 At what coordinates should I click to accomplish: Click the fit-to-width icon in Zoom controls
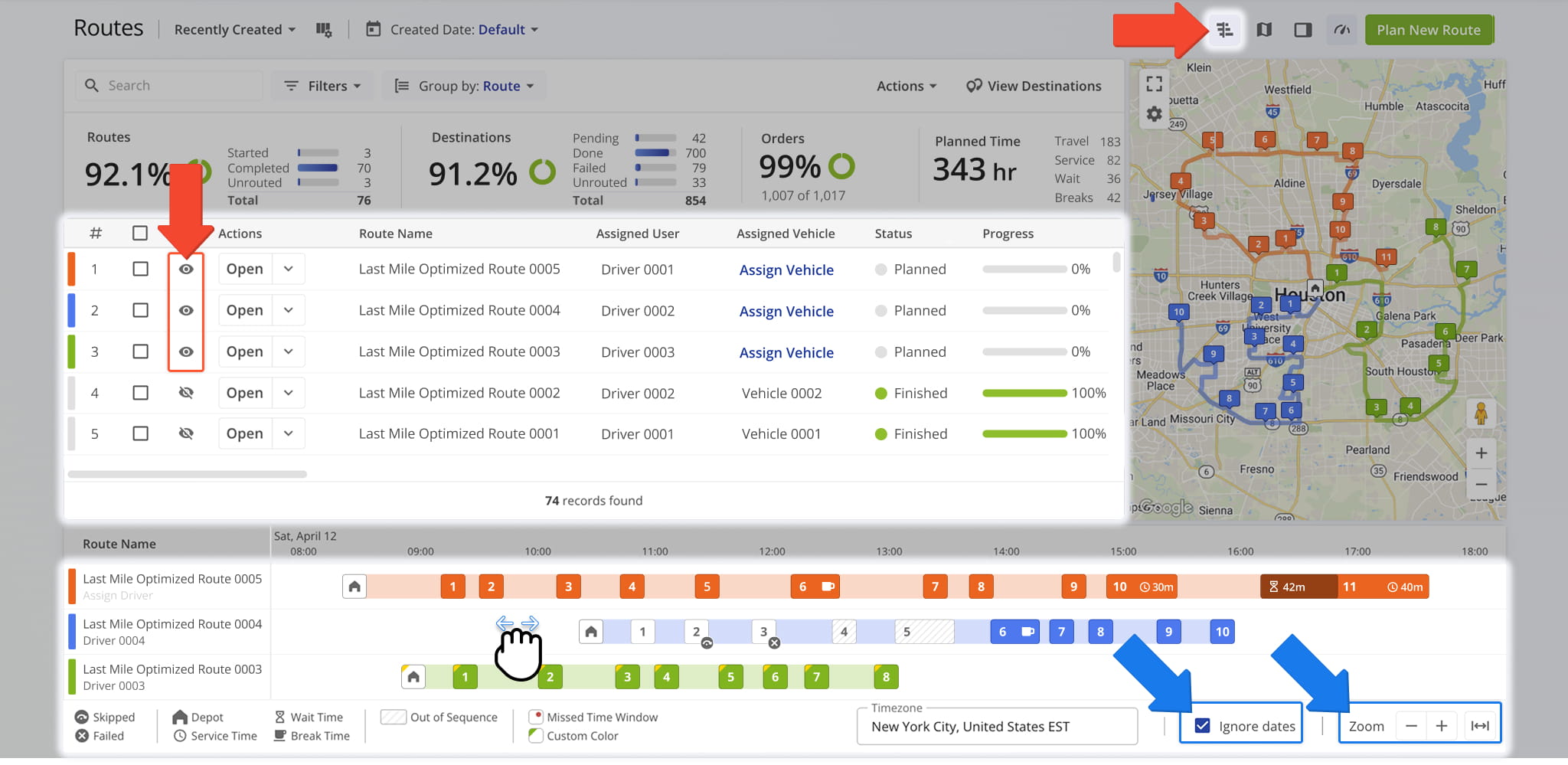pyautogui.click(x=1480, y=726)
